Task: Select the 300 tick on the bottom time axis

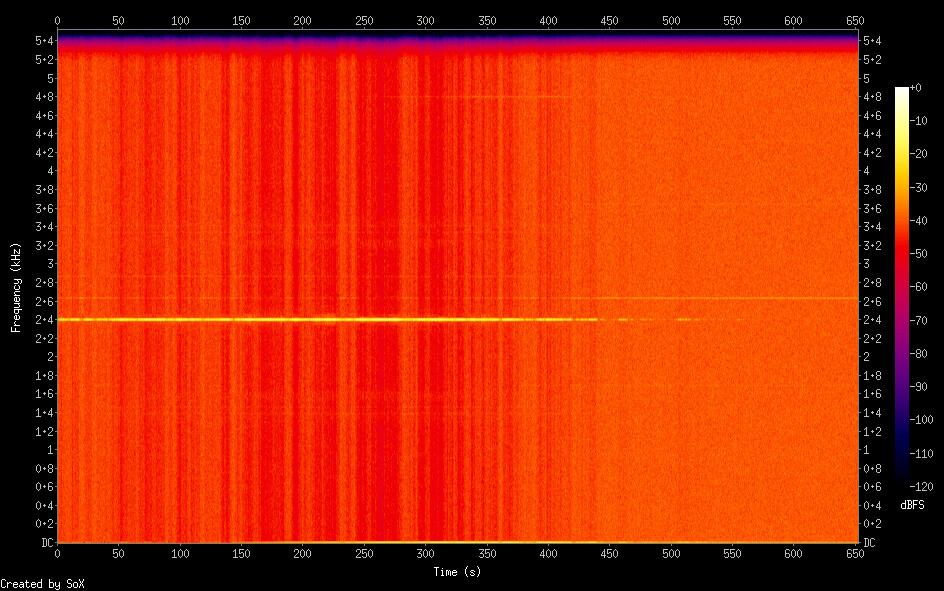Action: (x=425, y=553)
